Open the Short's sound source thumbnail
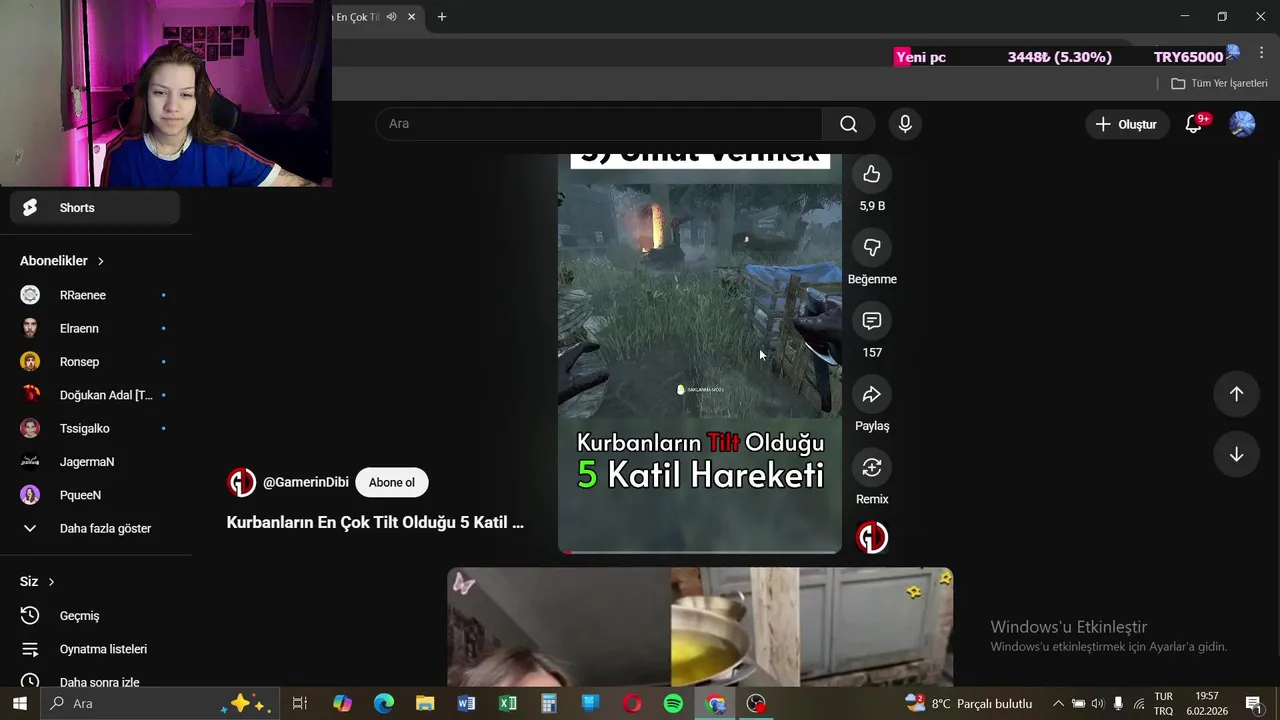This screenshot has width=1280, height=720. click(x=872, y=537)
